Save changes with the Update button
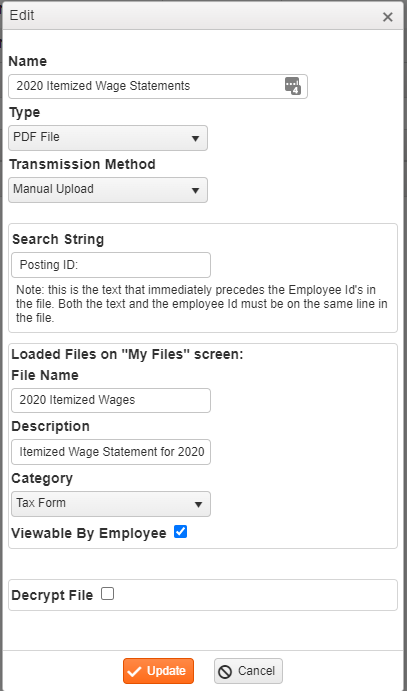The height and width of the screenshot is (691, 407). (x=159, y=671)
